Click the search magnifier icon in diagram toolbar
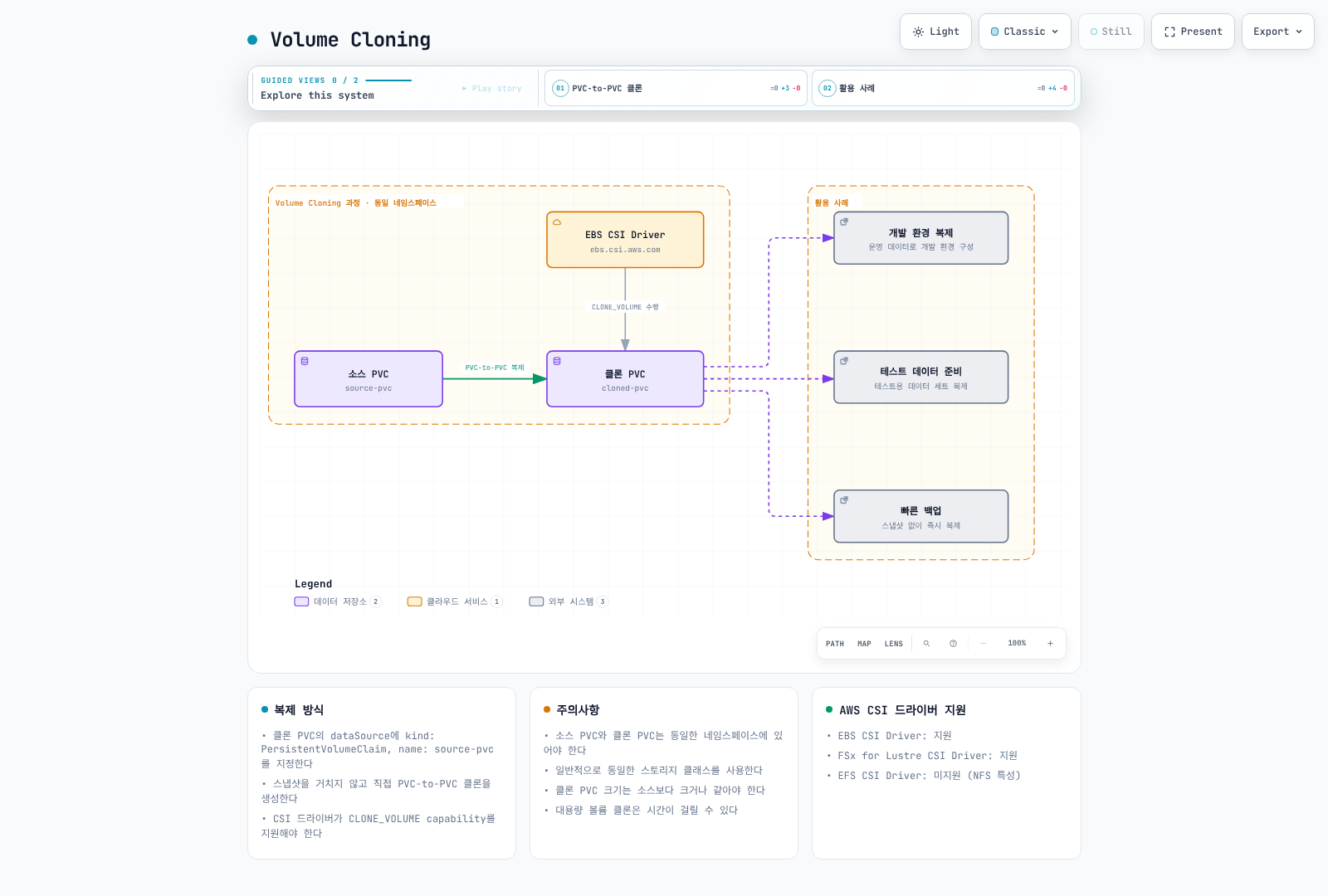Image resolution: width=1328 pixels, height=896 pixels. pos(926,644)
